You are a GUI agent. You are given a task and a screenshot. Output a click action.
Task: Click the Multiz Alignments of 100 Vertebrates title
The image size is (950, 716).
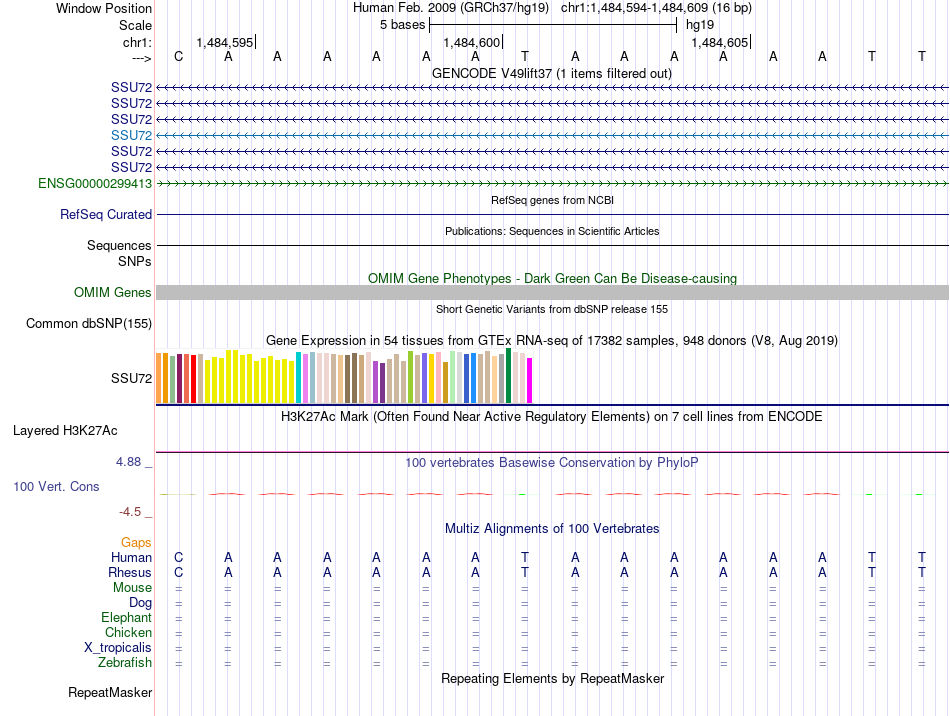(552, 528)
